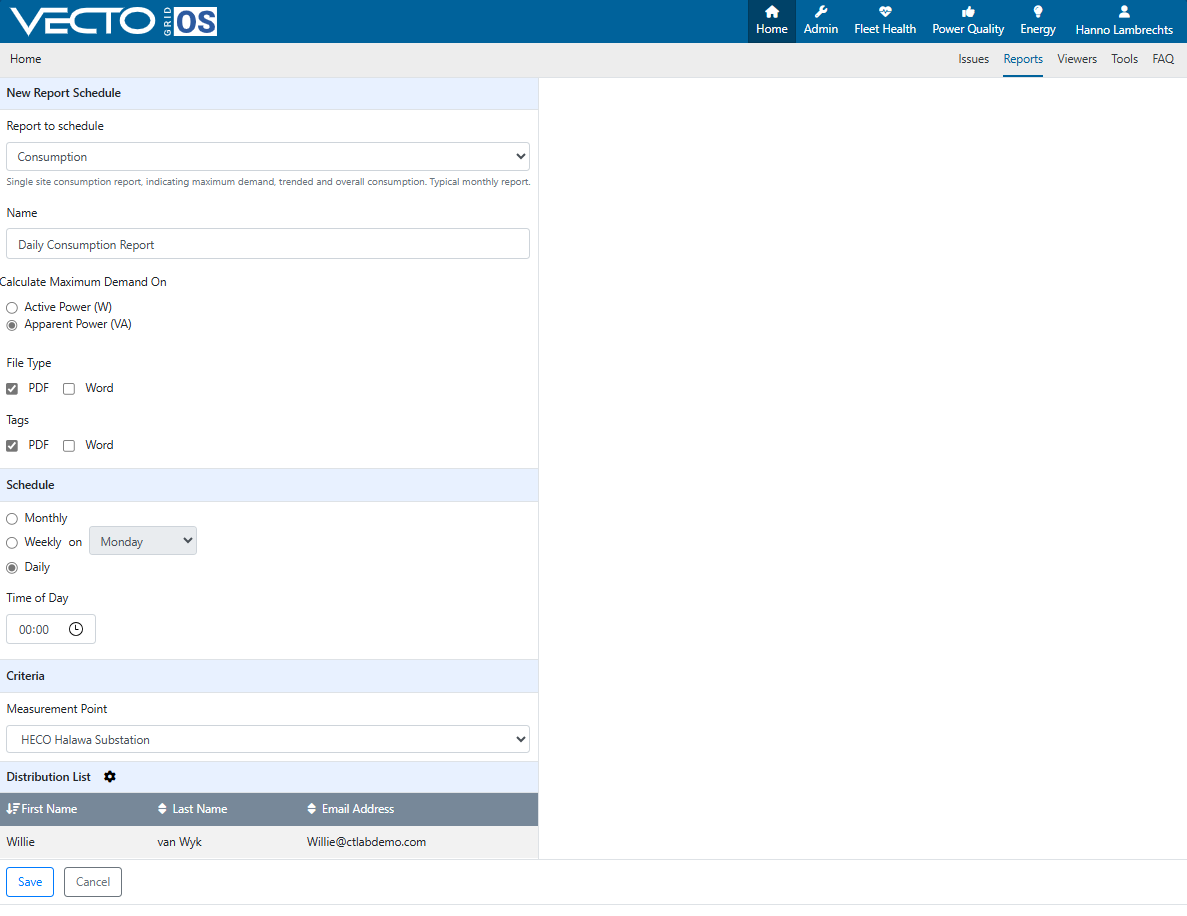
Task: Sort distribution list by First Name
Action: [x=42, y=809]
